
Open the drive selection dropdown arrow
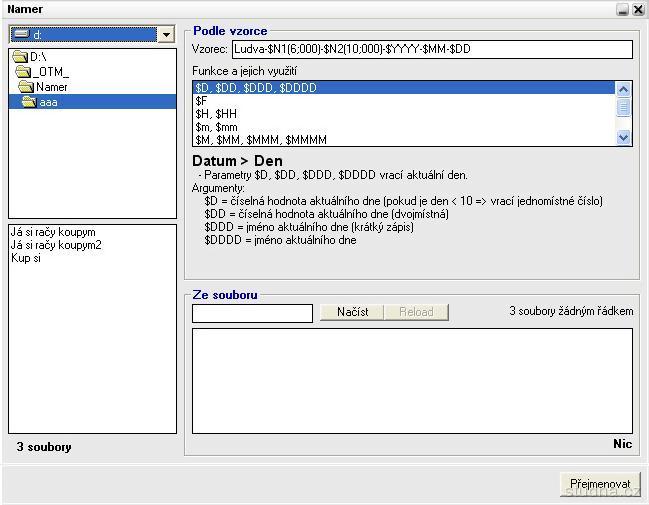[166, 35]
